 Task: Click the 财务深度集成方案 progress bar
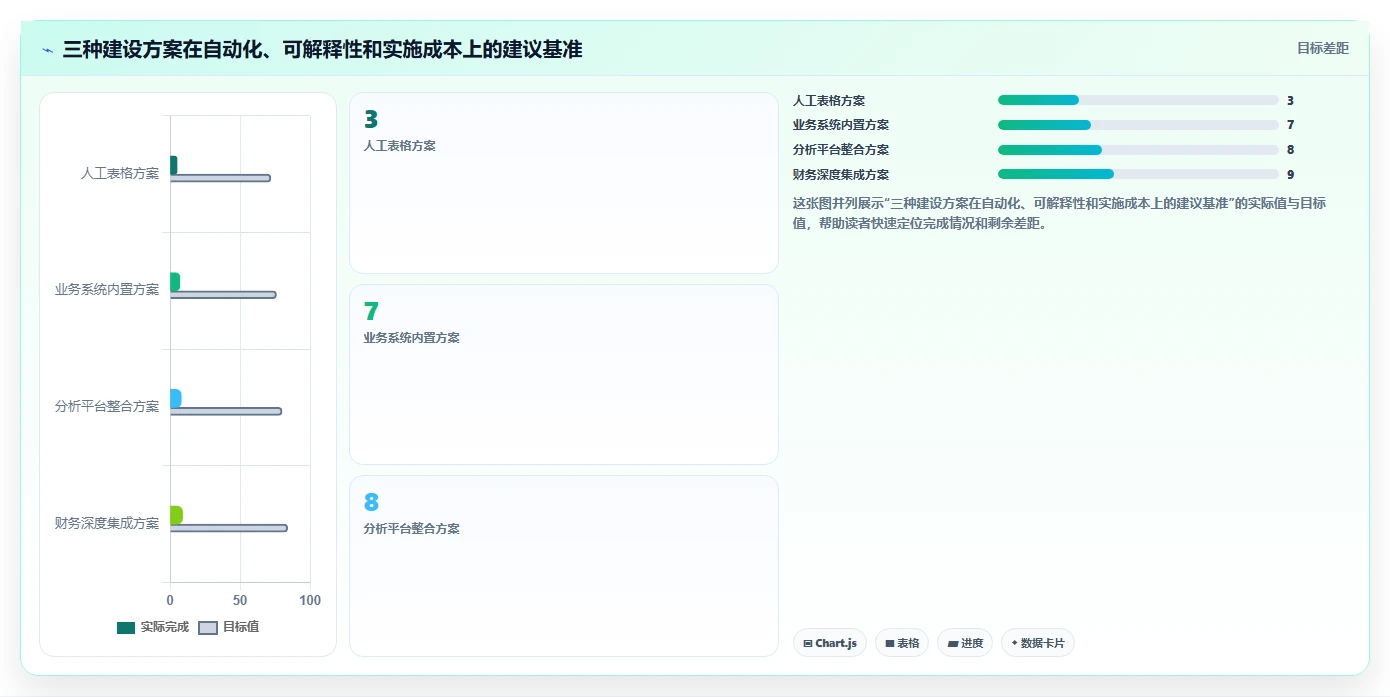click(1138, 174)
